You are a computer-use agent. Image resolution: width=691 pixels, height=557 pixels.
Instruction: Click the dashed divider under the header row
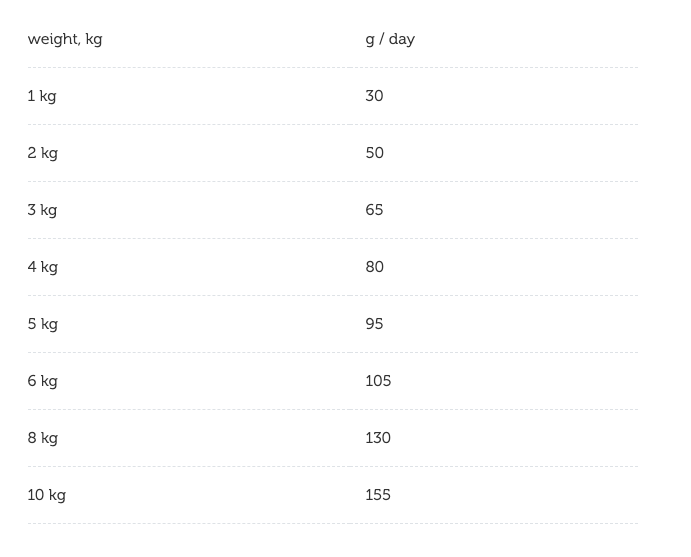[x=333, y=68]
